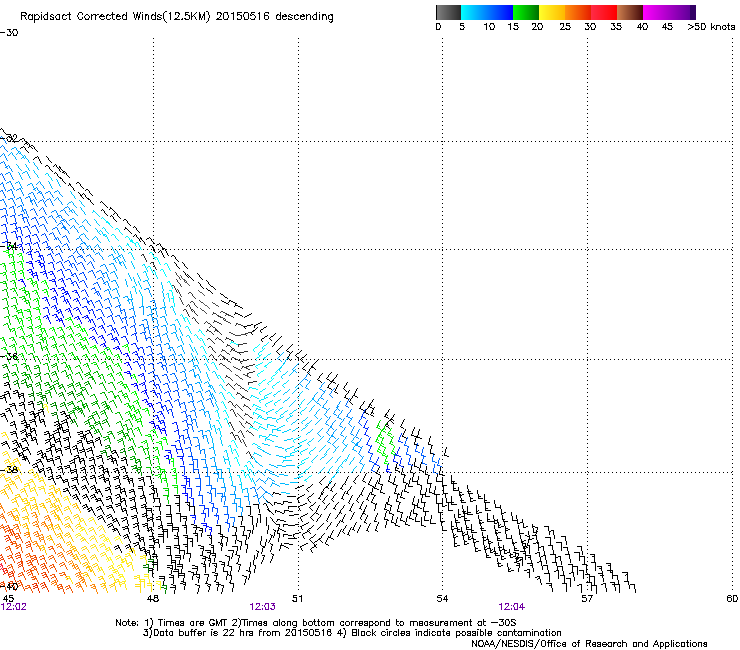Click the orange 25-30 knots legend segment
Image resolution: width=740 pixels, height=650 pixels.
[x=578, y=12]
